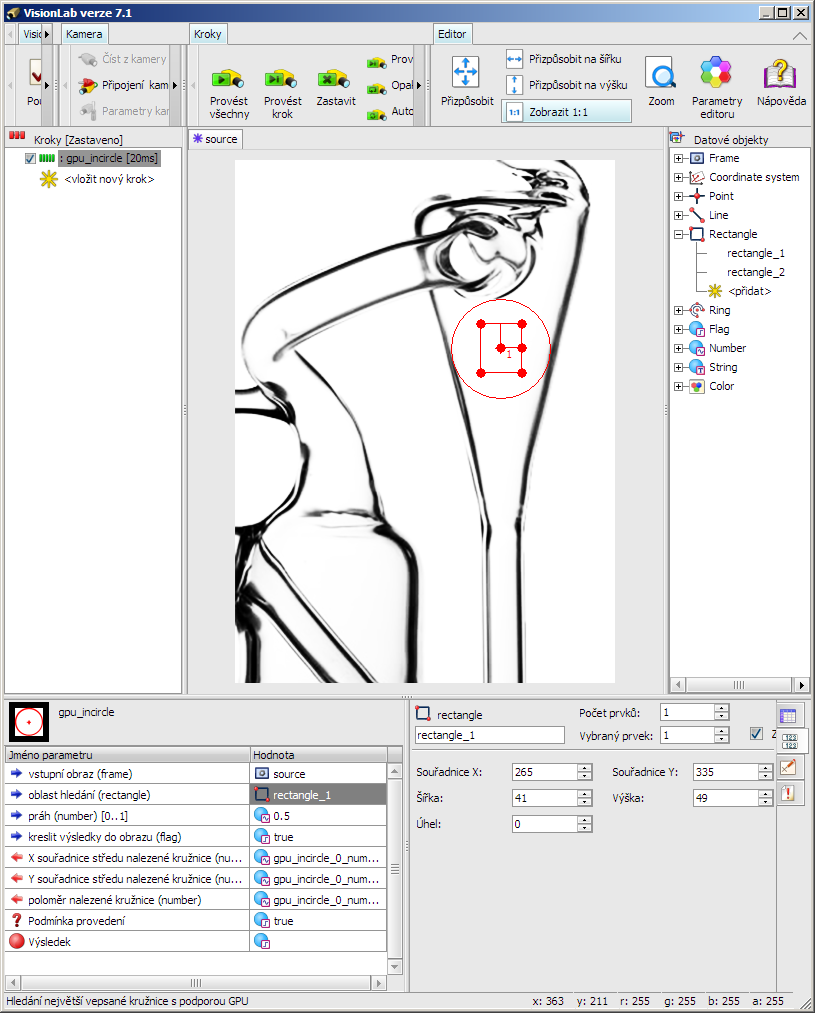Open Parametry editoru color hexagon icon

(716, 75)
